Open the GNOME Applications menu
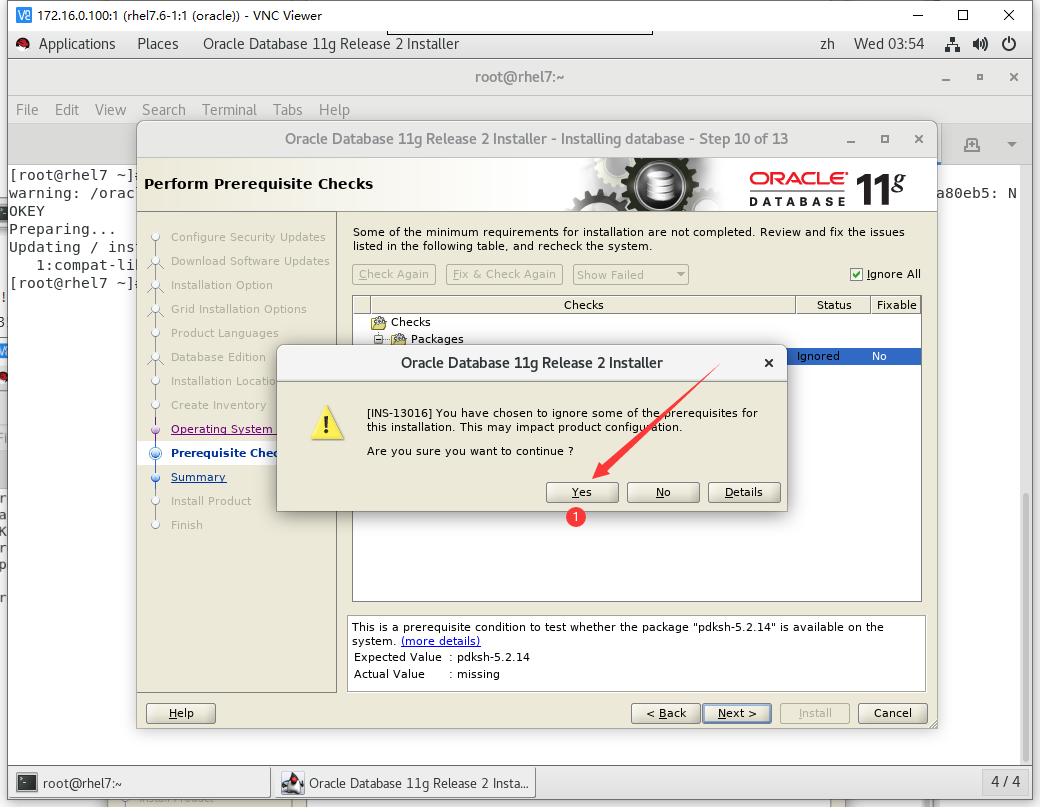The height and width of the screenshot is (807, 1040). 77,44
